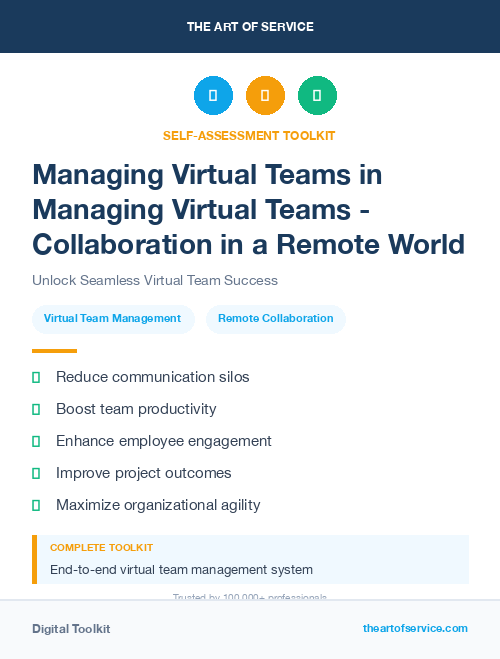Click the text Reduce communication silos
Screen dimensions: 500x659
pos(153,377)
